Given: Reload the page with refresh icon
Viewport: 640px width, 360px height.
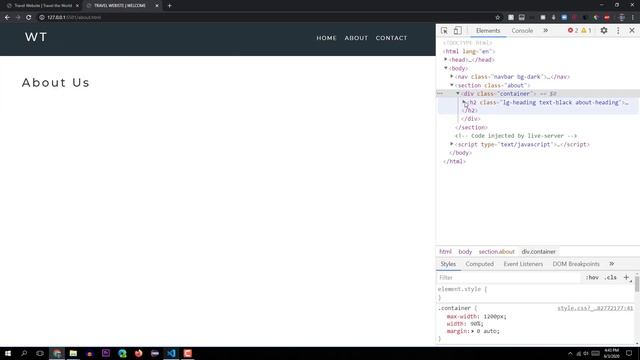Looking at the screenshot, I should (29, 18).
